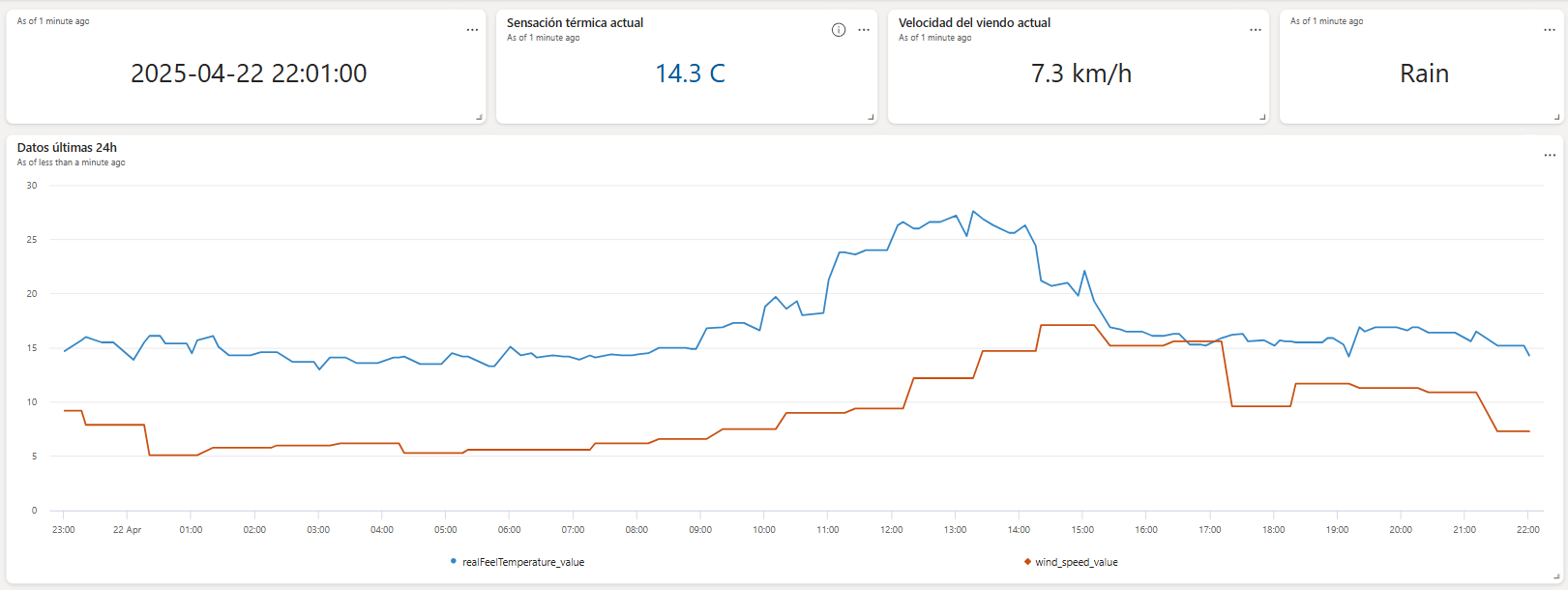
Task: Click info icon on Sensación térmica tile
Action: coord(839,30)
